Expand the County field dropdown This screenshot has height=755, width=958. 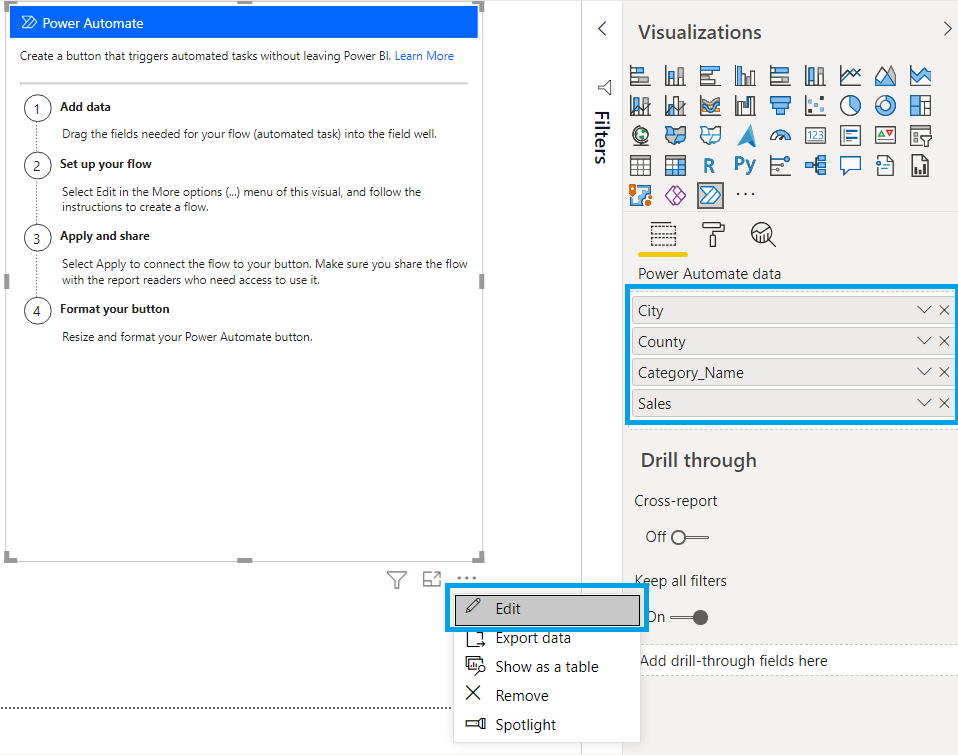coord(924,341)
